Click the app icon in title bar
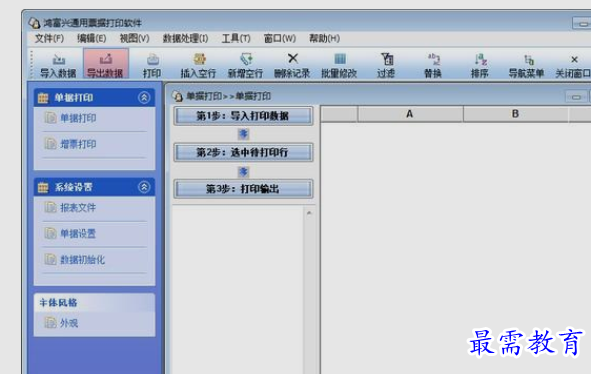591x374 pixels. 35,23
